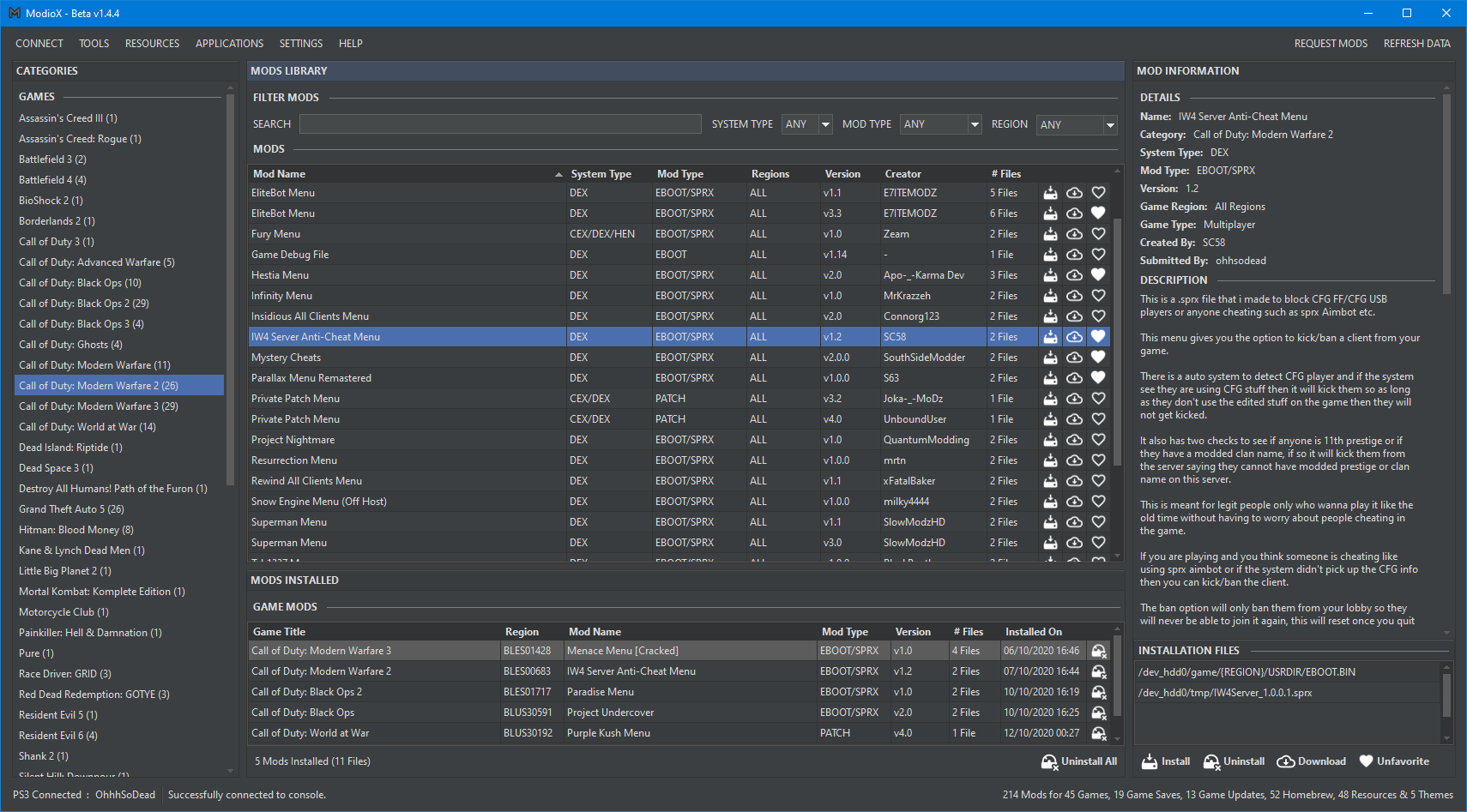Click install icon for EliteBot Menu v1.1
This screenshot has width=1467, height=812.
(1050, 193)
